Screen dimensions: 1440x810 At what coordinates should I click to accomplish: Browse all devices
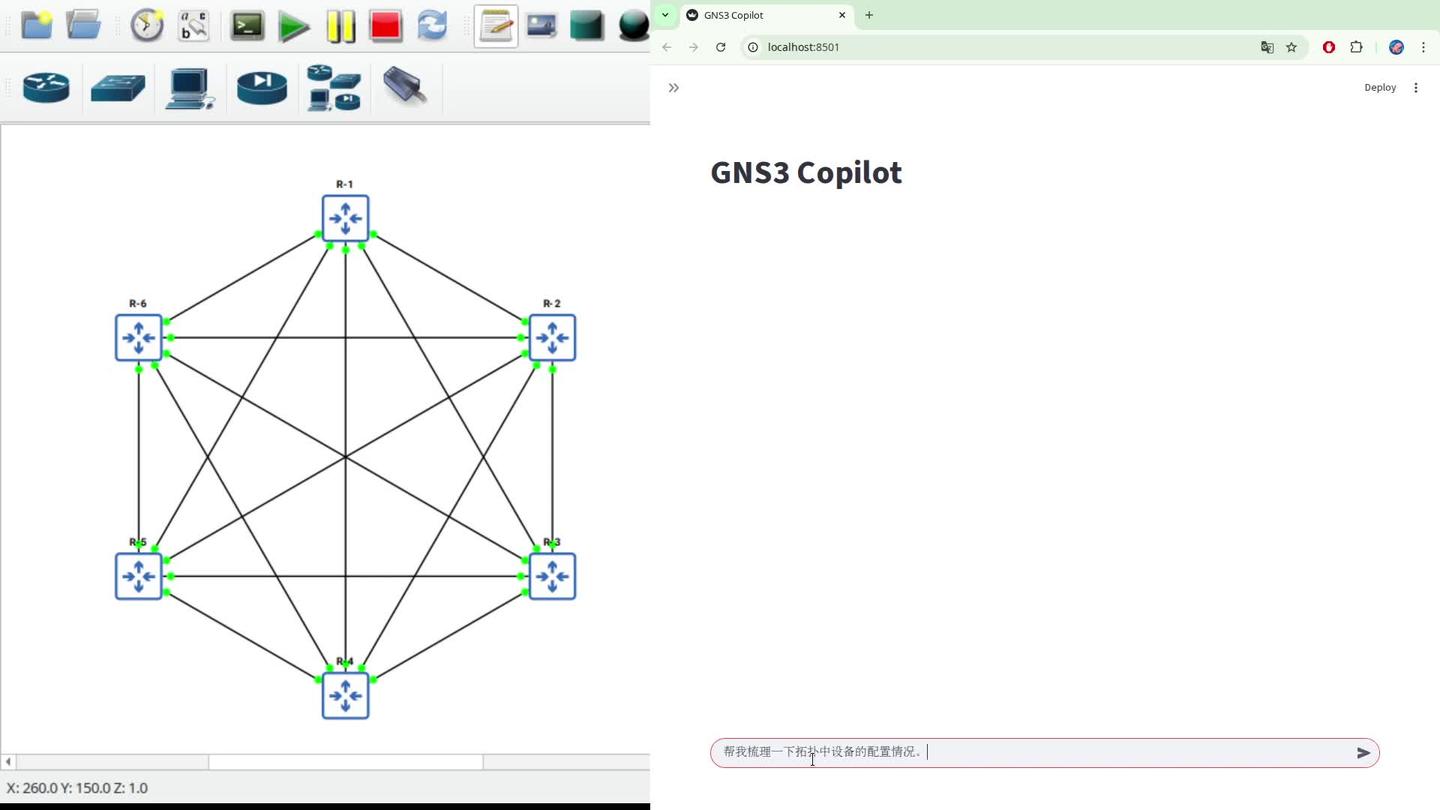pyautogui.click(x=334, y=88)
